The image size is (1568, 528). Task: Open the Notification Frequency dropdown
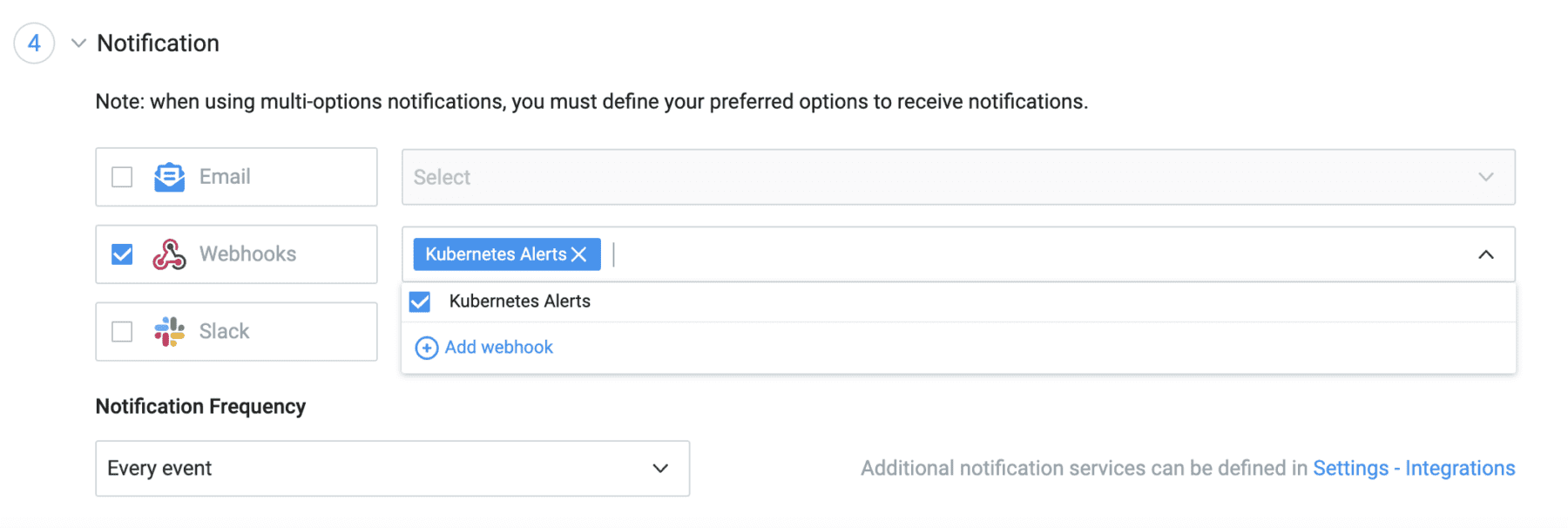pos(660,468)
